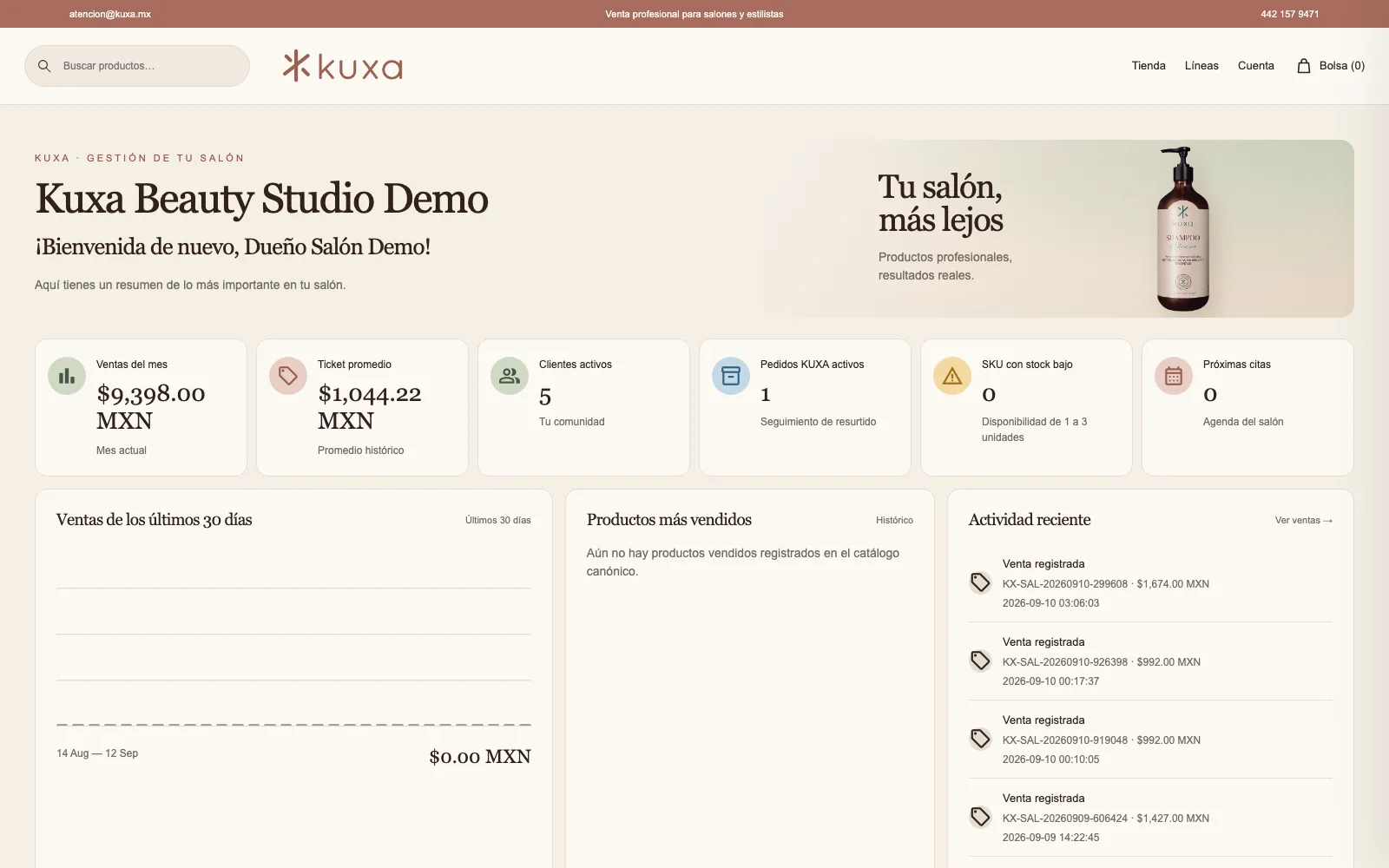Screen dimensions: 1389x868
Task: Click the tag icon of sale KX-SAL-20260909-606424
Action: (980, 817)
